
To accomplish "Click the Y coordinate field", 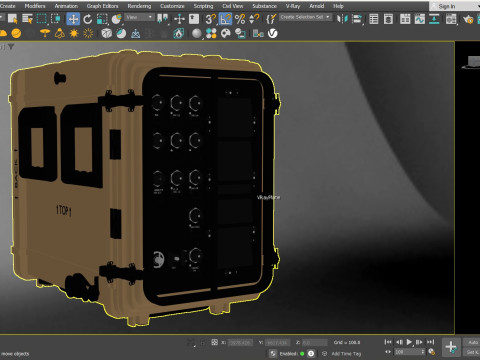I will coord(277,342).
